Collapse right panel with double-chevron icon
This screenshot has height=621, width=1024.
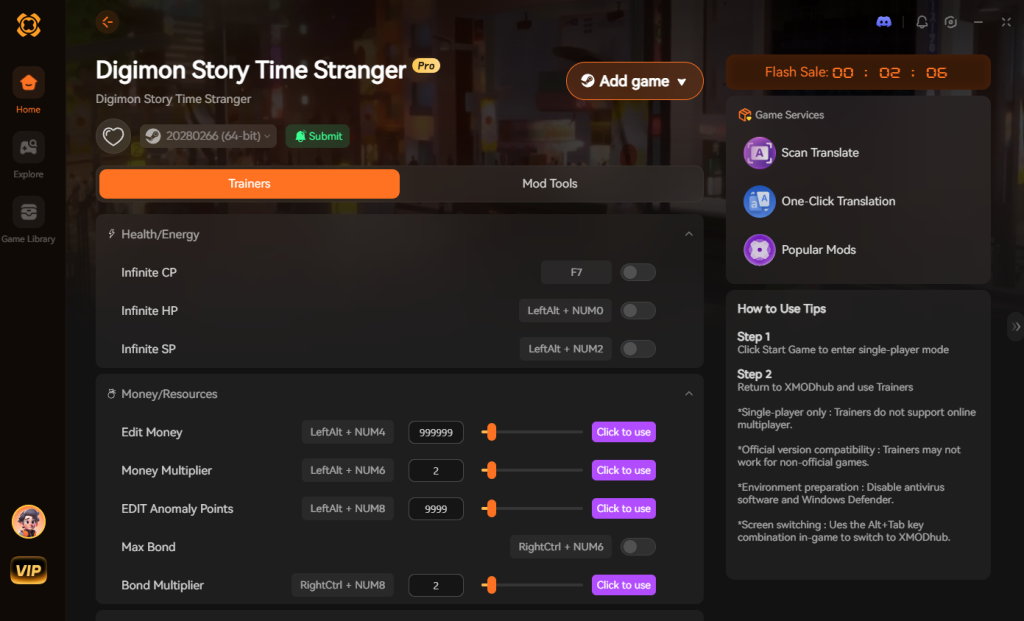tap(1016, 326)
